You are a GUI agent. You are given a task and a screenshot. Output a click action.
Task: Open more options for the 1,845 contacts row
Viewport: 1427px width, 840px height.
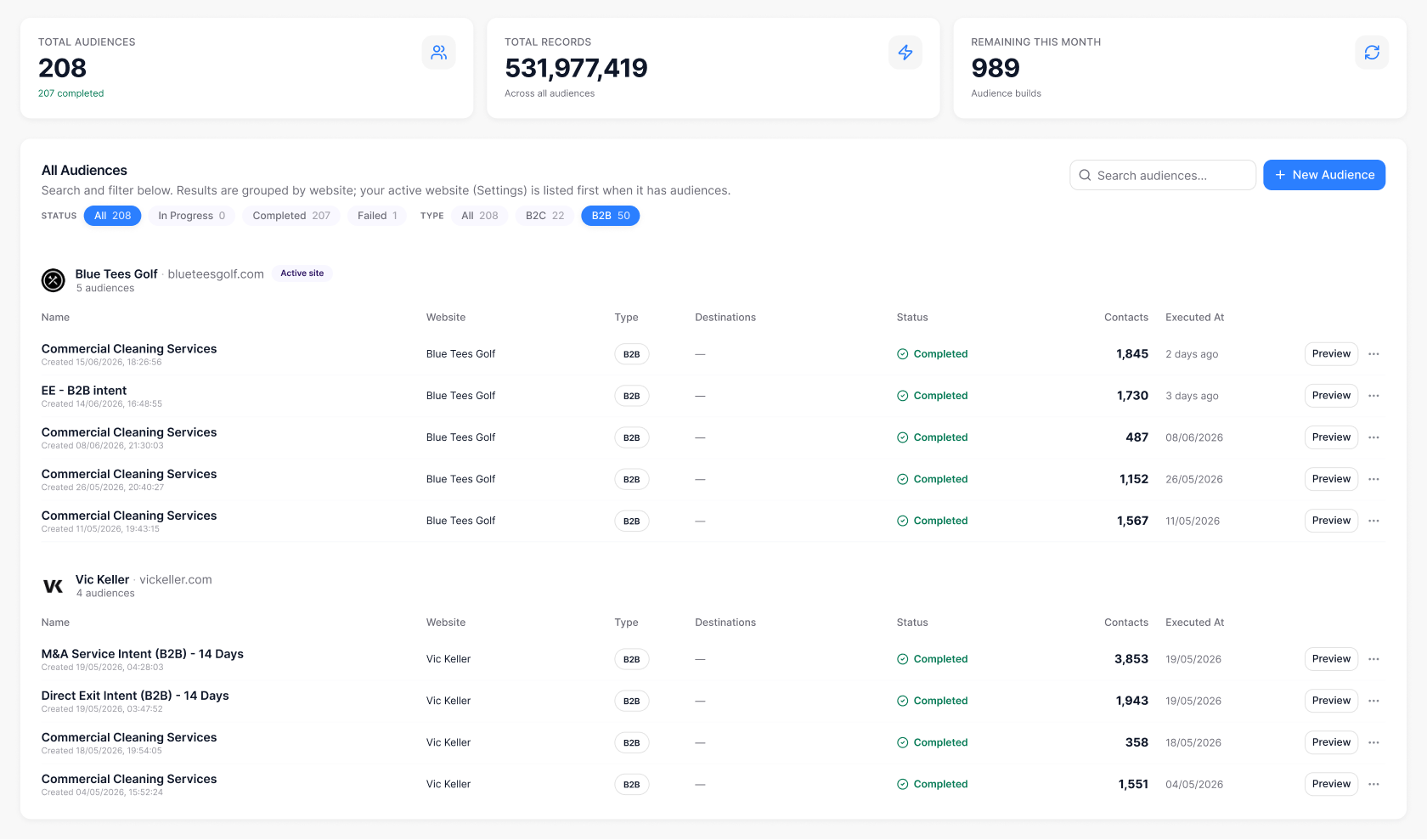tap(1373, 354)
